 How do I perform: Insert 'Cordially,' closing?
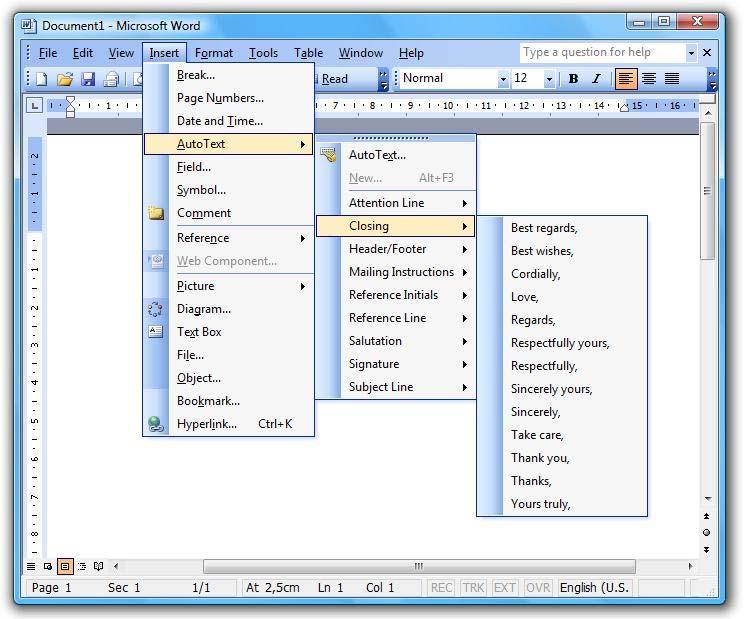[562, 274]
